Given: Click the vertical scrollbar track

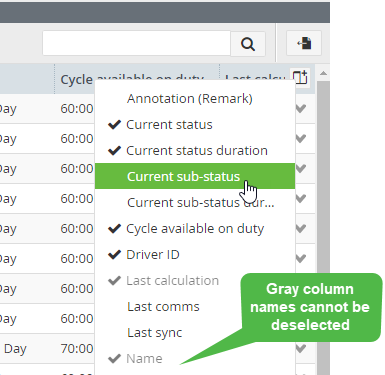Looking at the screenshot, I should pos(323,227).
